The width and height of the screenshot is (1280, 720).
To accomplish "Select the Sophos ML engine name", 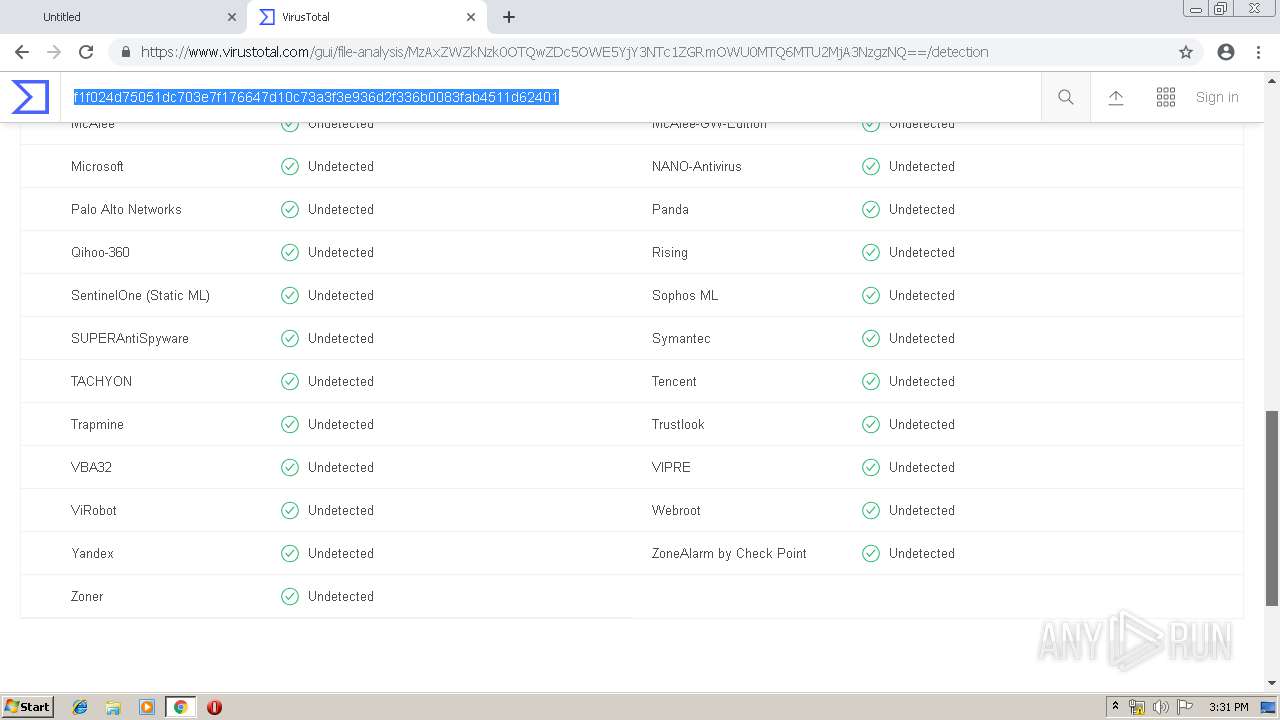I will point(685,295).
